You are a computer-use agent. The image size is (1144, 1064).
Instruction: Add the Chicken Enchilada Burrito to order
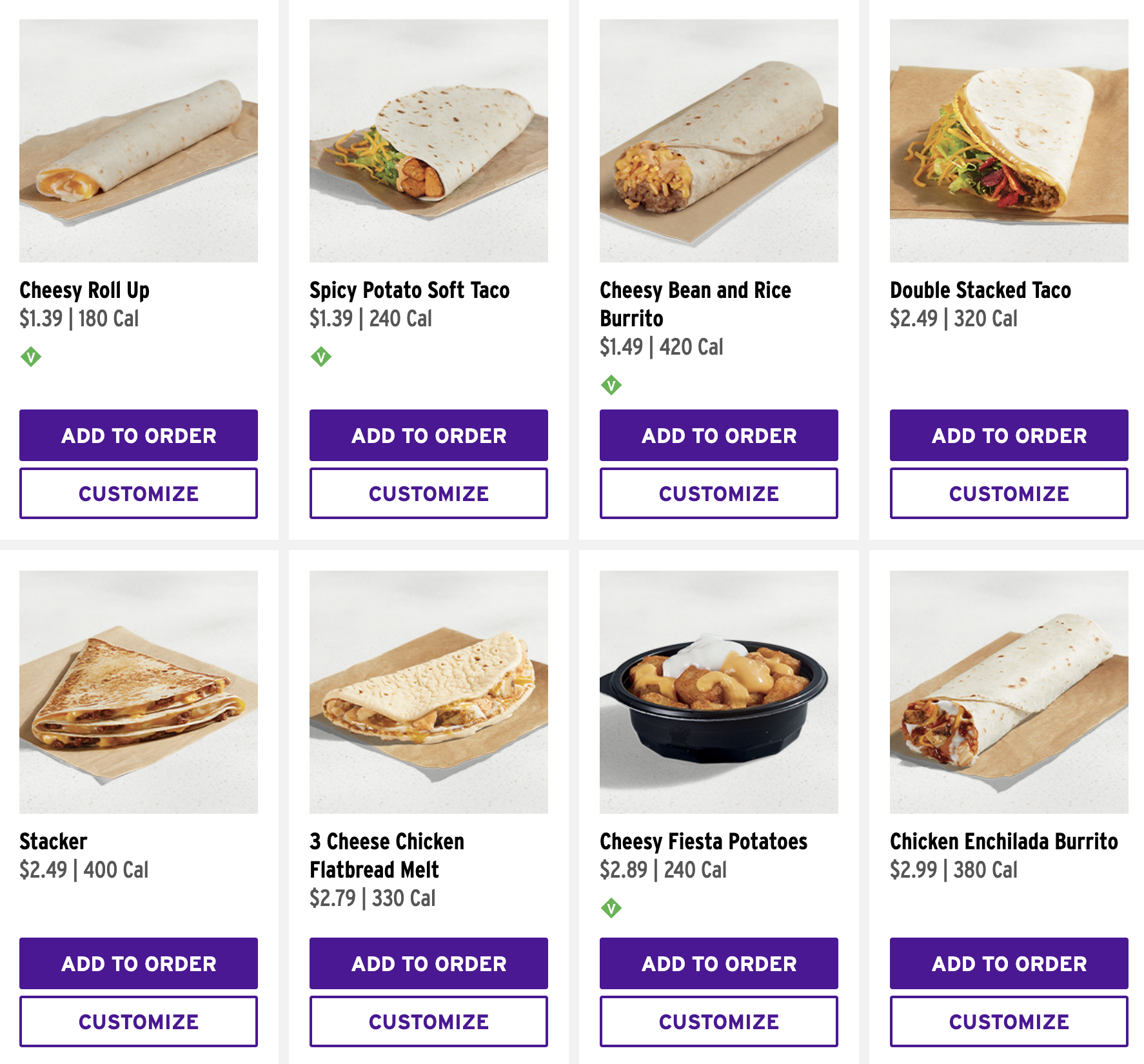(1008, 963)
